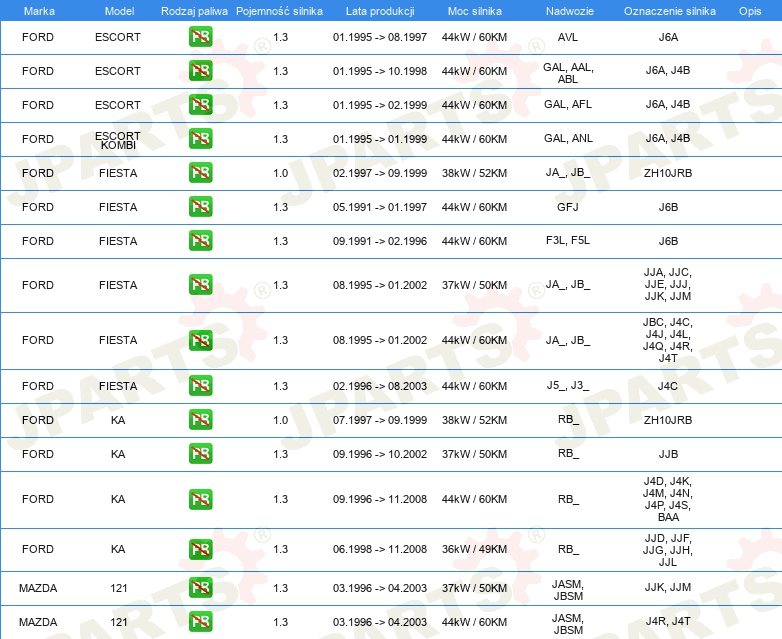
Task: Click the Oznaczenie silnika column header
Action: point(669,11)
